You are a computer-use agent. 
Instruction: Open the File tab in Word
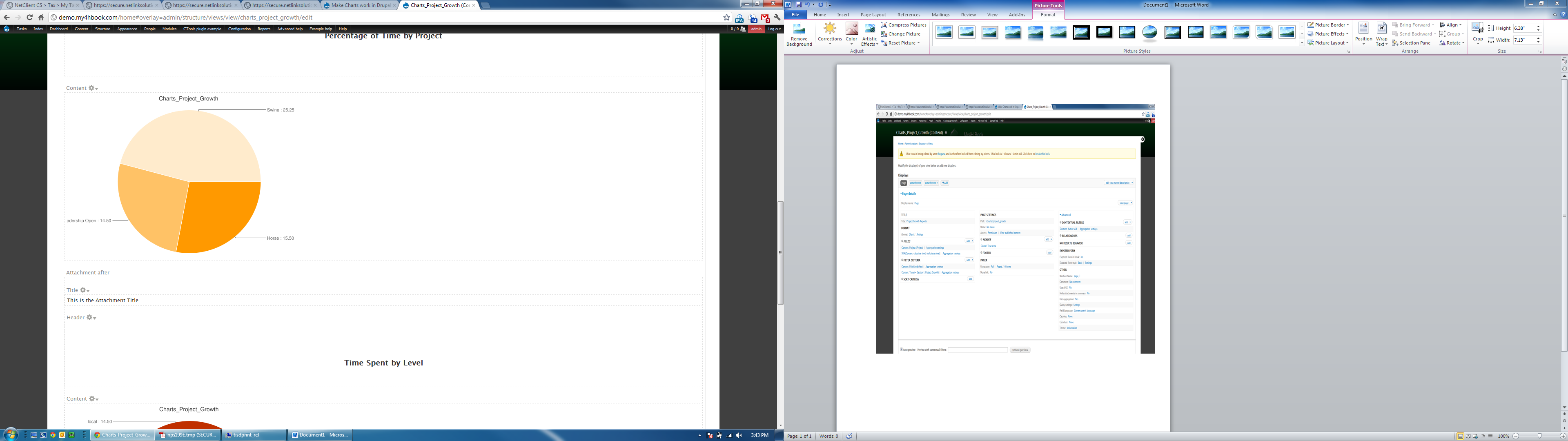coord(795,15)
